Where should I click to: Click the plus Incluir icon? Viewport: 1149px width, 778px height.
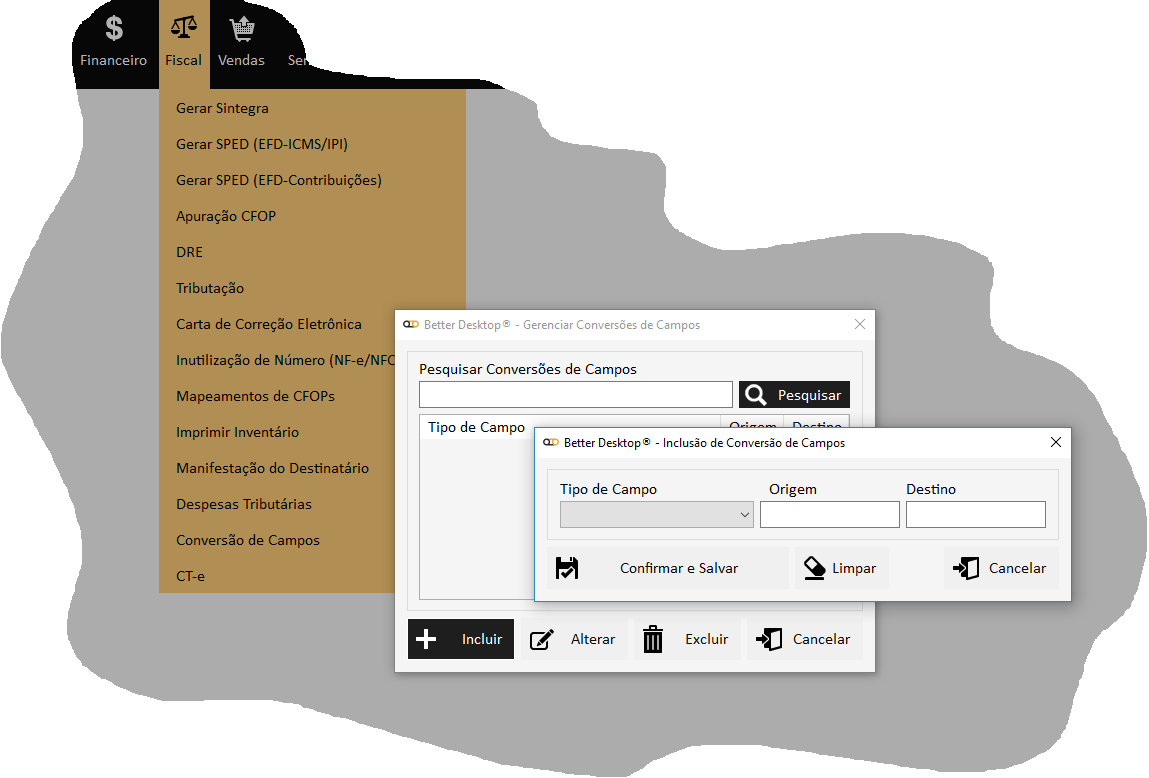tap(426, 639)
